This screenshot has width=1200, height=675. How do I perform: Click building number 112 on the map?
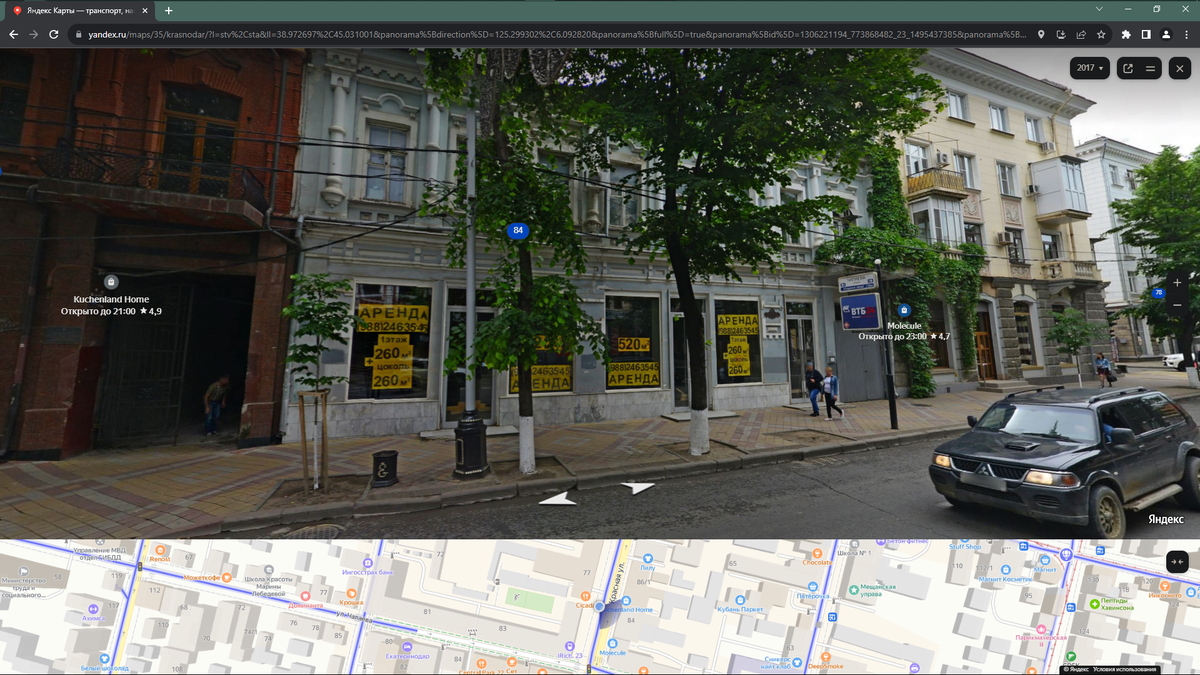(x=155, y=590)
